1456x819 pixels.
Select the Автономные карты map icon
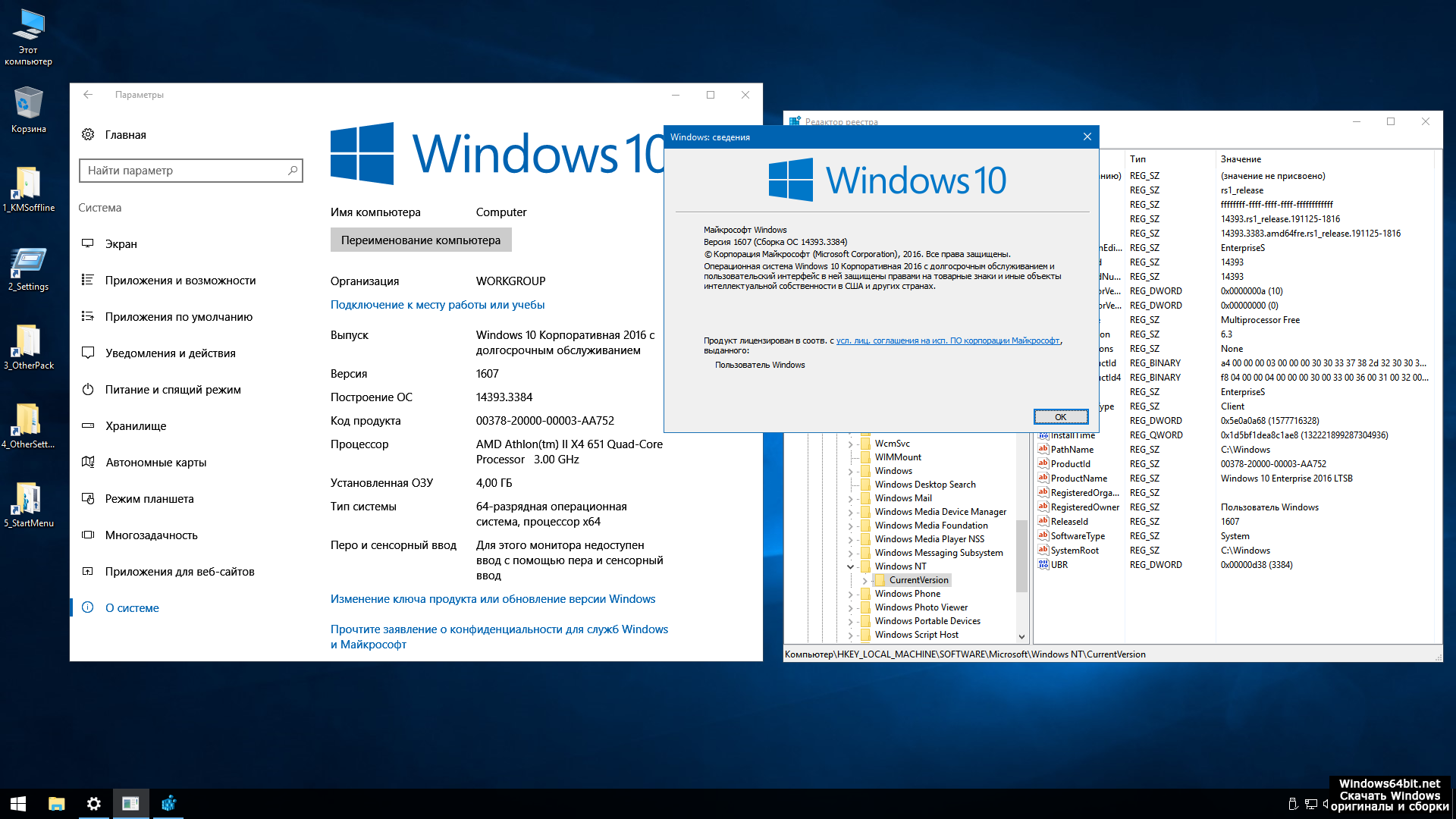tap(88, 462)
